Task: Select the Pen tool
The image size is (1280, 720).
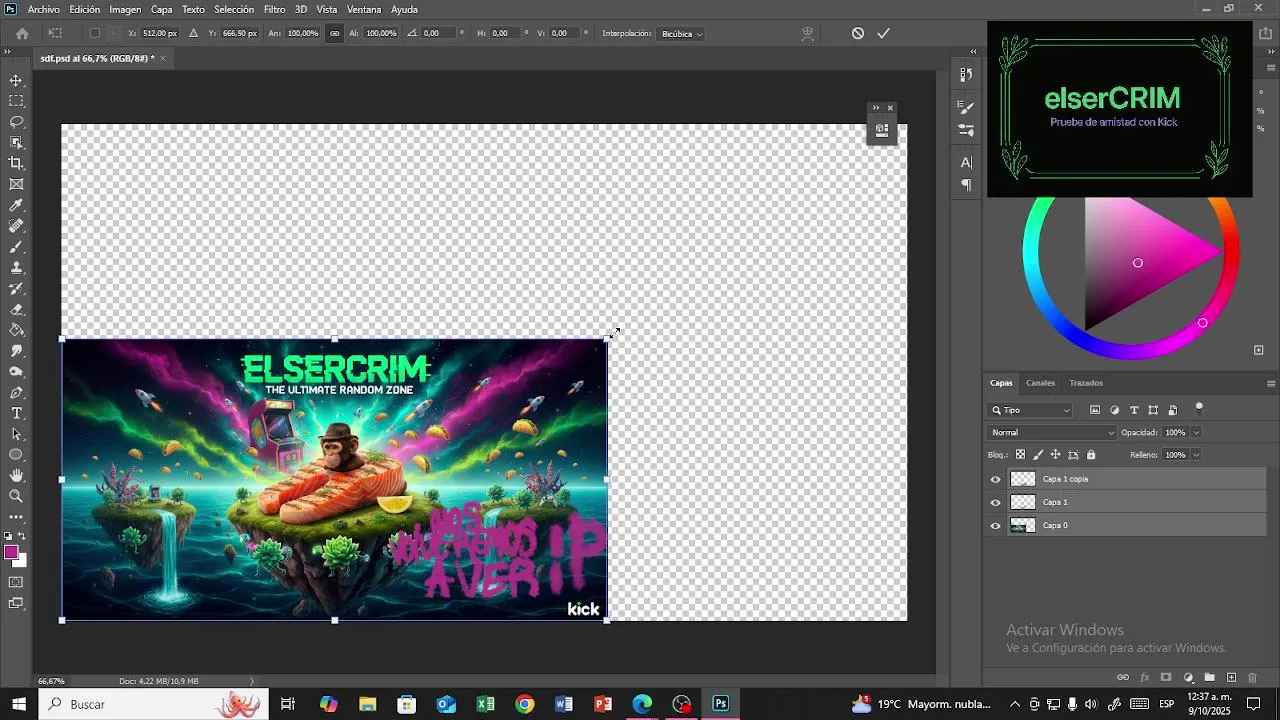Action: (x=16, y=392)
